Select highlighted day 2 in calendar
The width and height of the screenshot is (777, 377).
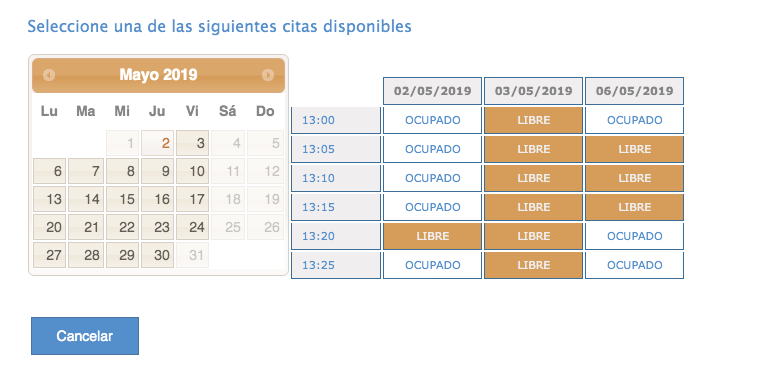[158, 143]
